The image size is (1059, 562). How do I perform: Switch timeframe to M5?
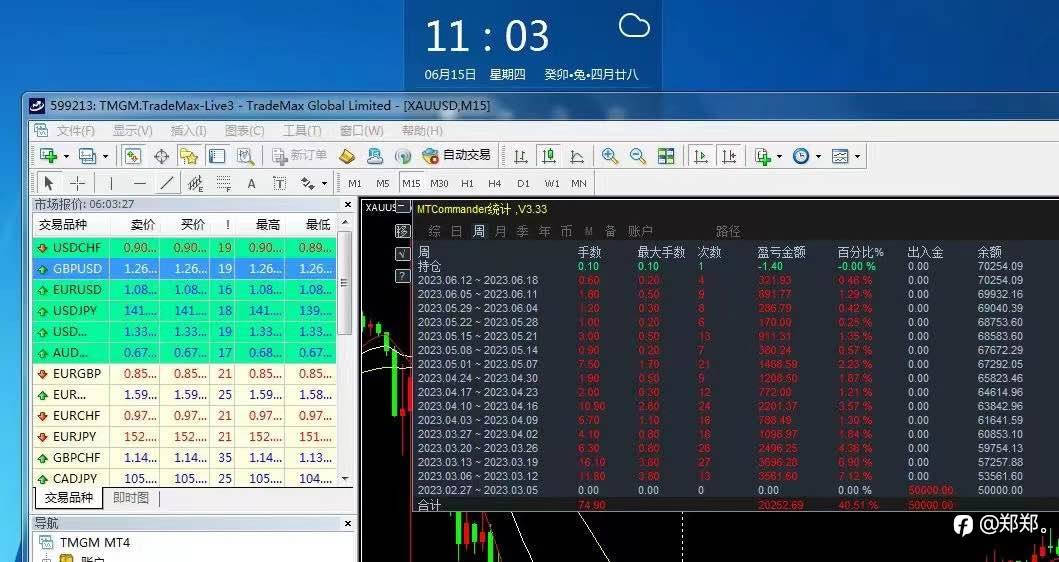point(383,183)
